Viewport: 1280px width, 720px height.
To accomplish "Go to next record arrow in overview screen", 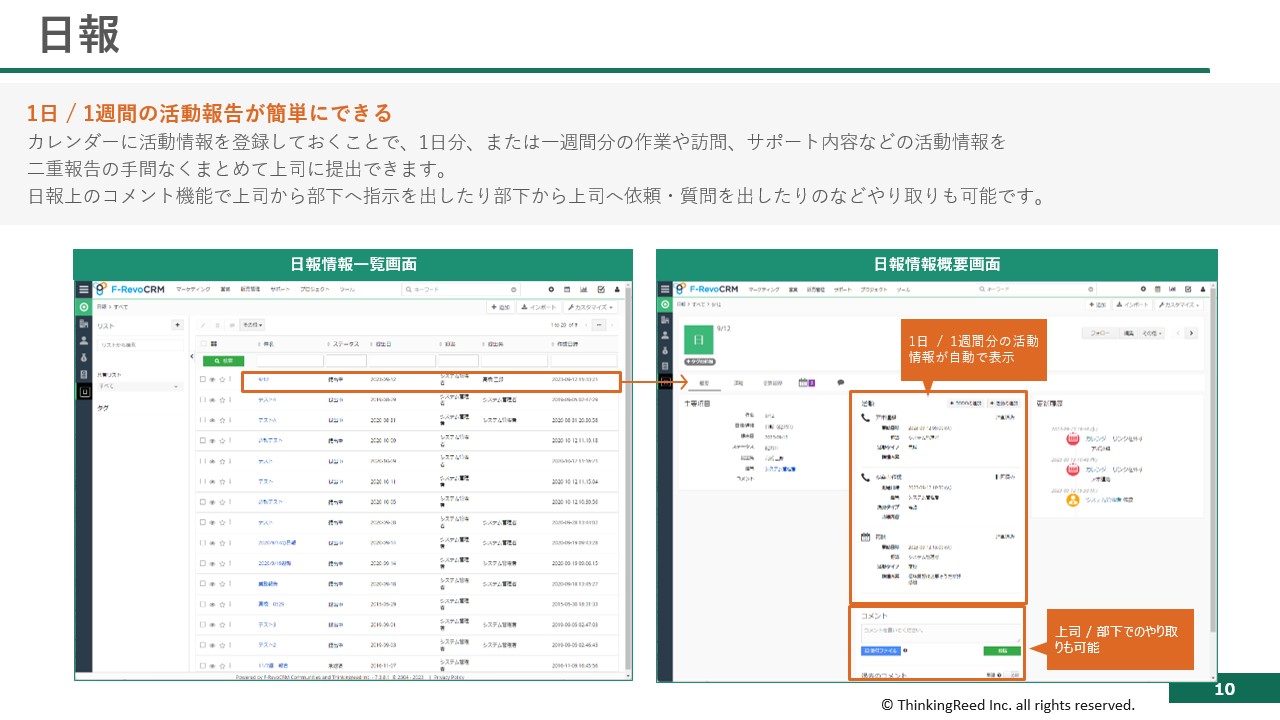I will pos(1191,333).
